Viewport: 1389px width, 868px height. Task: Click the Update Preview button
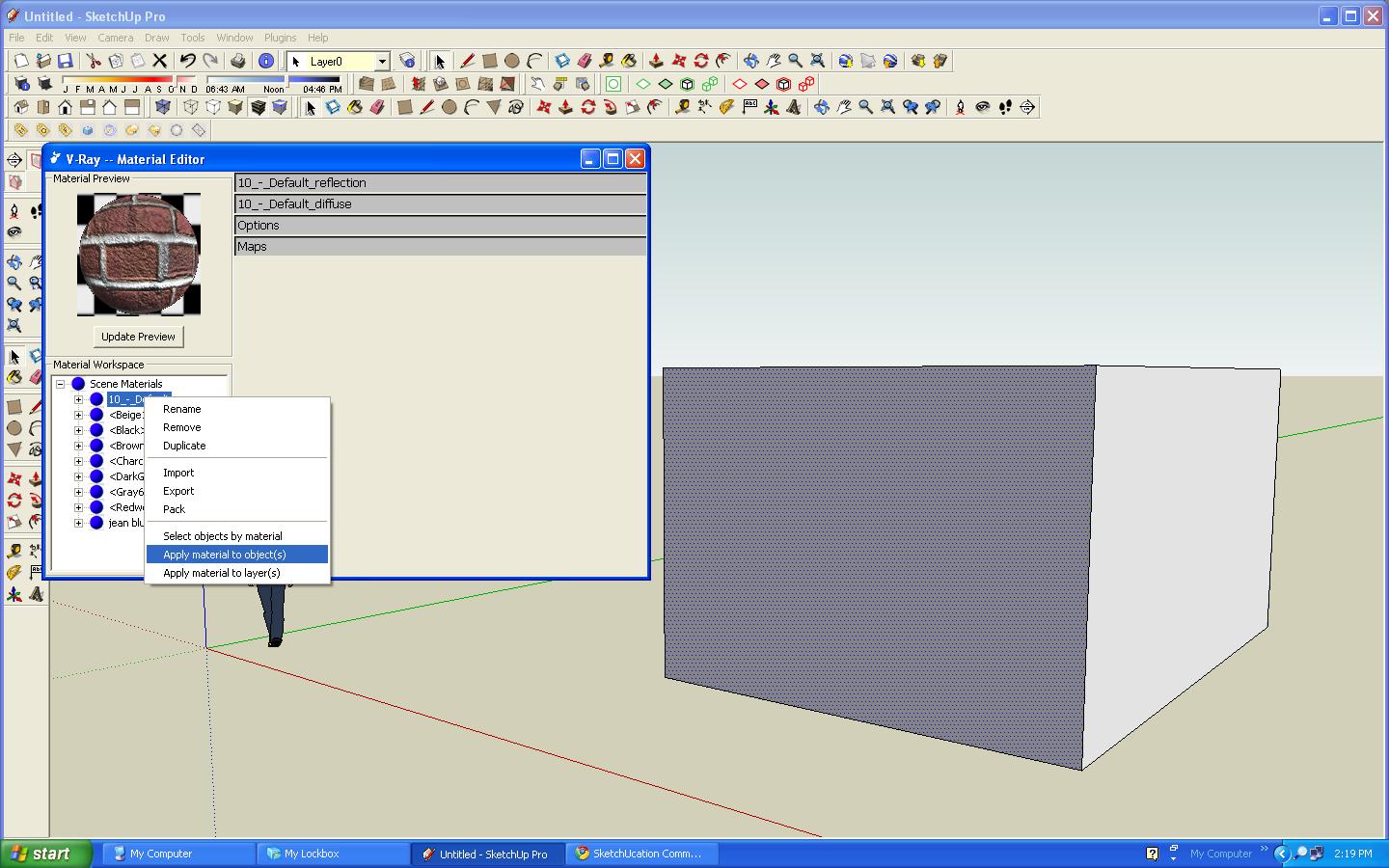[138, 337]
